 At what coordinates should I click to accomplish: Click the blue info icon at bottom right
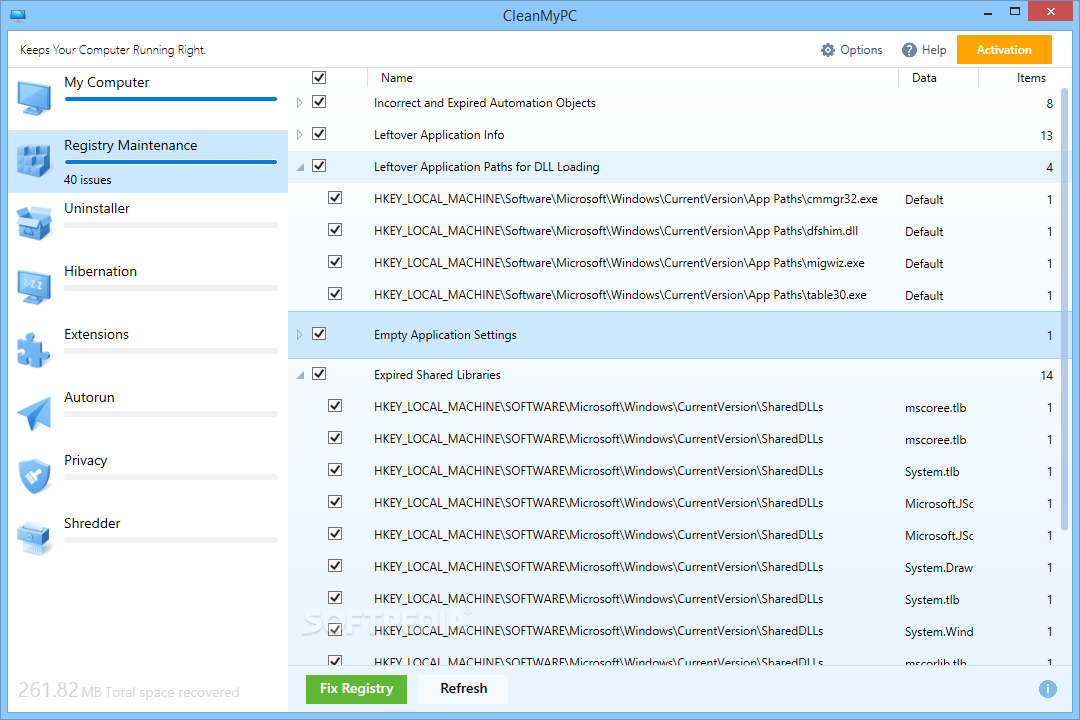[x=1048, y=689]
